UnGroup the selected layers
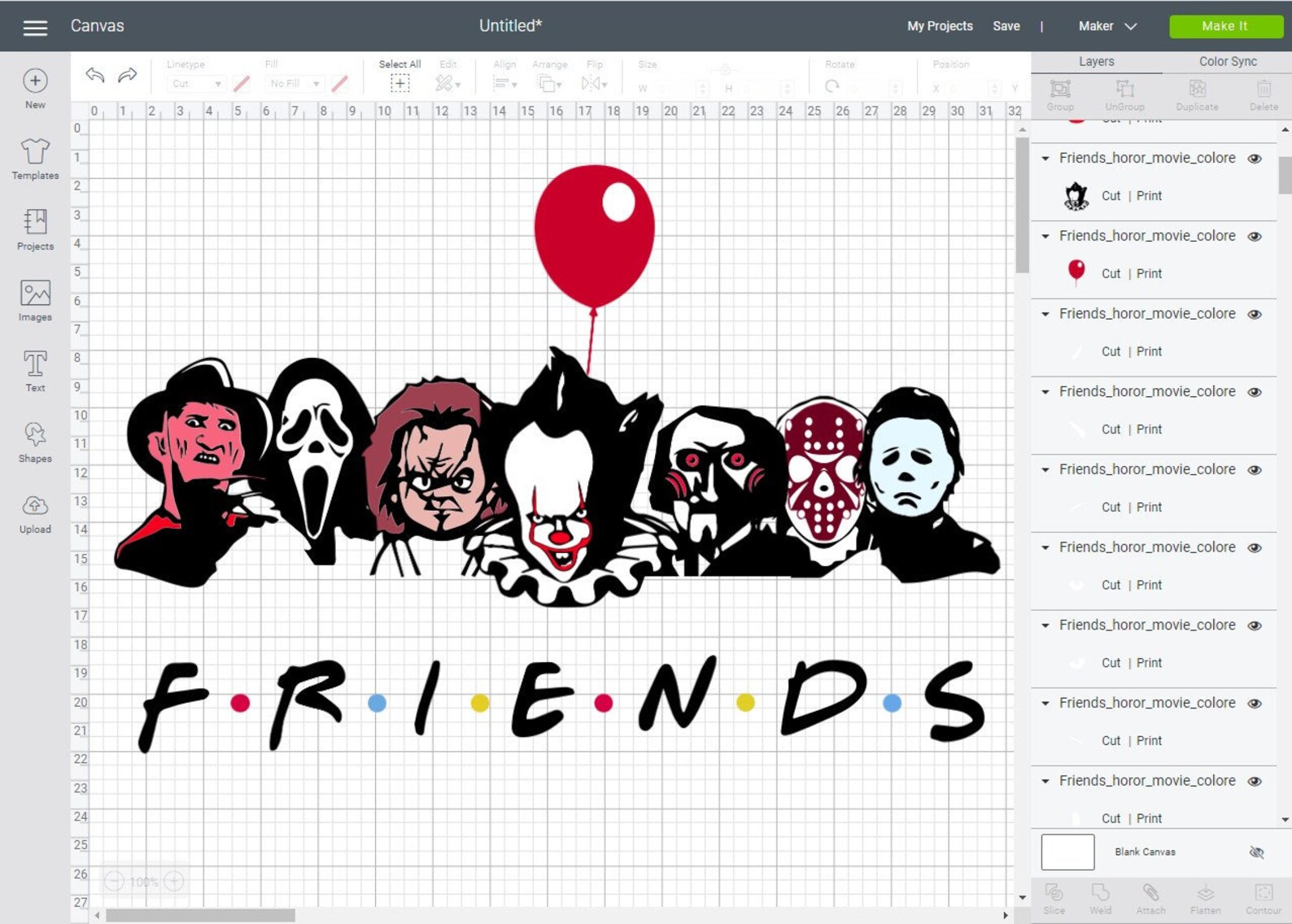The image size is (1292, 924). pyautogui.click(x=1124, y=95)
